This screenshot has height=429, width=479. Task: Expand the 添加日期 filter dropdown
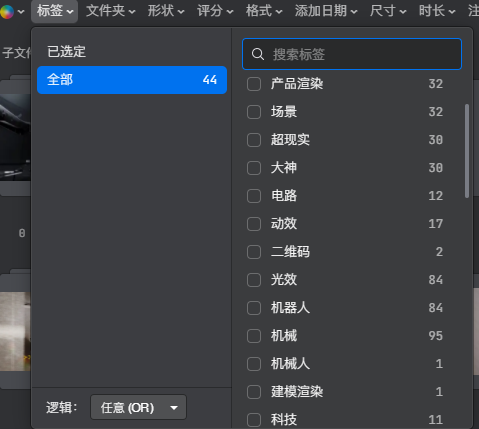[326, 11]
